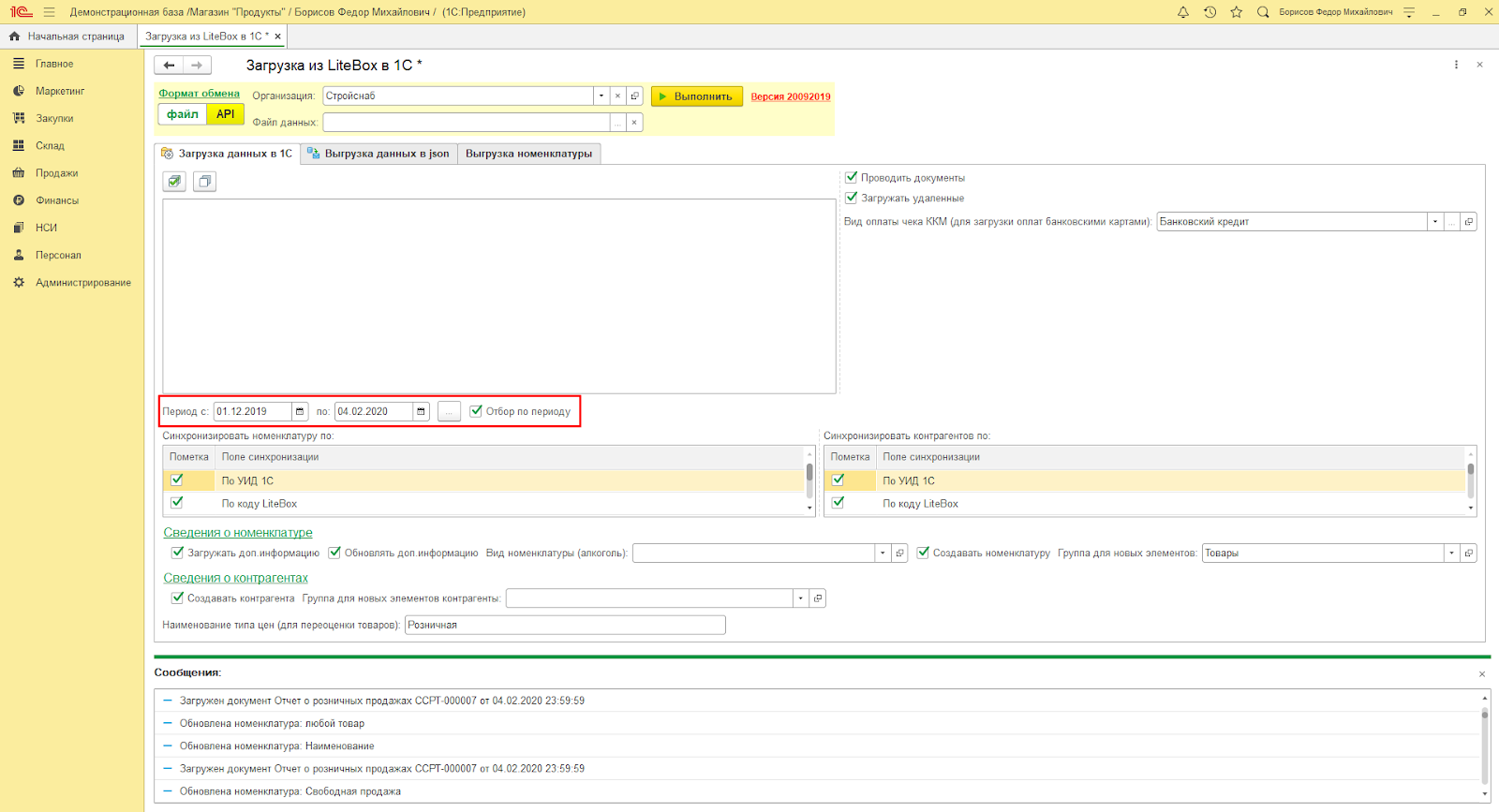Viewport: 1499px width, 812px height.
Task: Open Начальная страница tab
Action: (67, 37)
